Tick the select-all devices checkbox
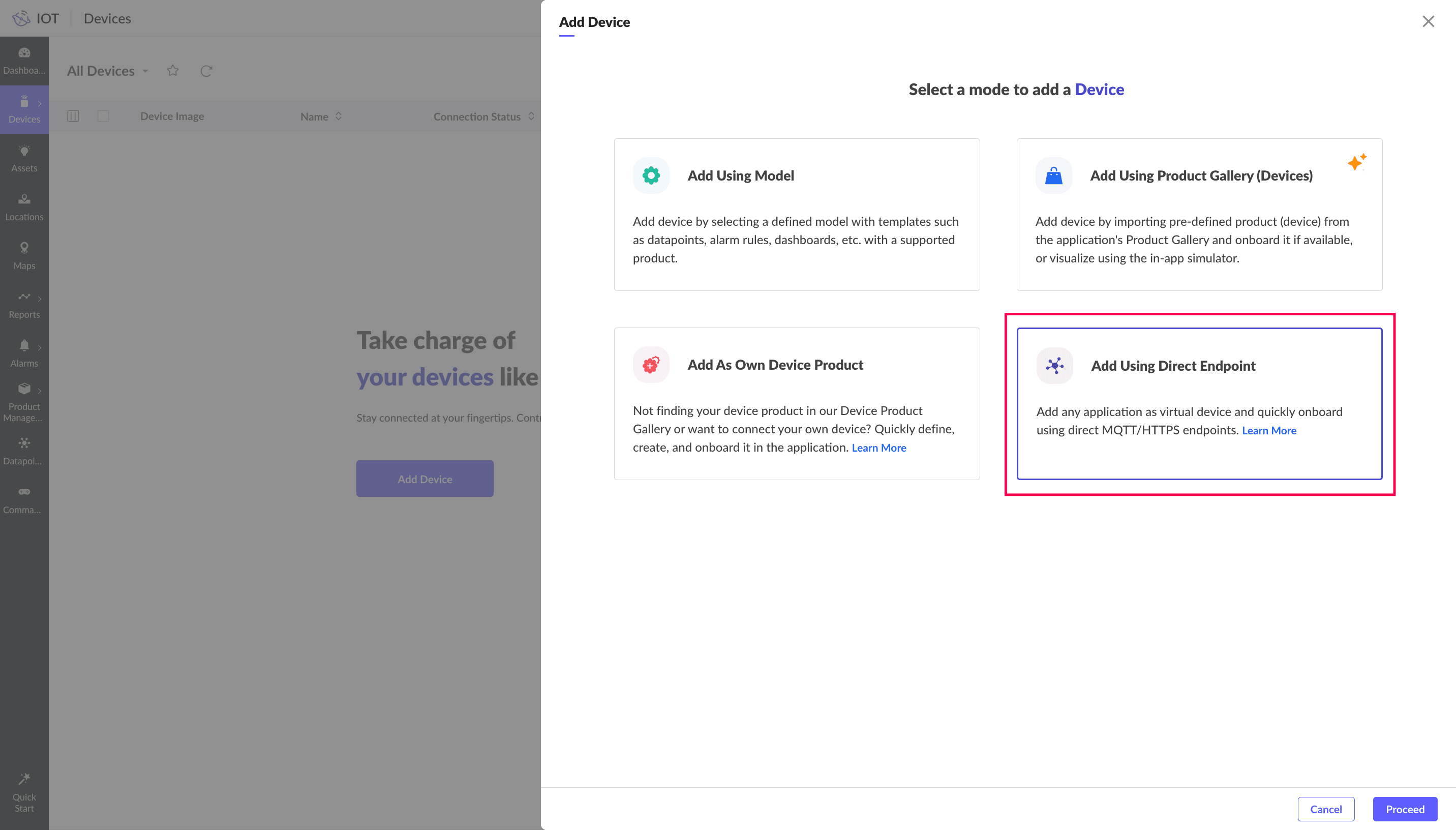This screenshot has width=1456, height=830. (103, 116)
